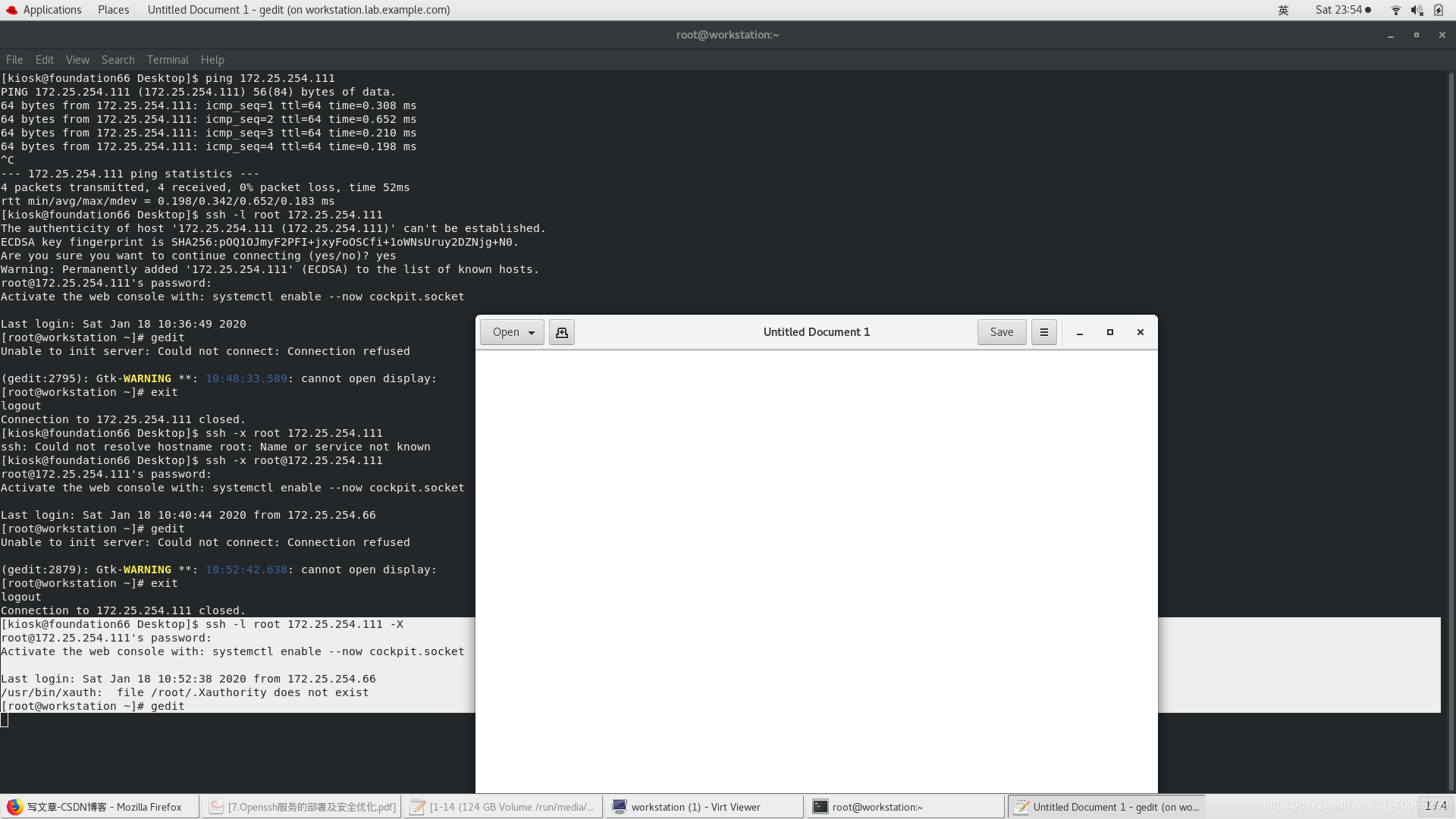1456x819 pixels.
Task: Click the focused window title in top bar
Action: (299, 10)
